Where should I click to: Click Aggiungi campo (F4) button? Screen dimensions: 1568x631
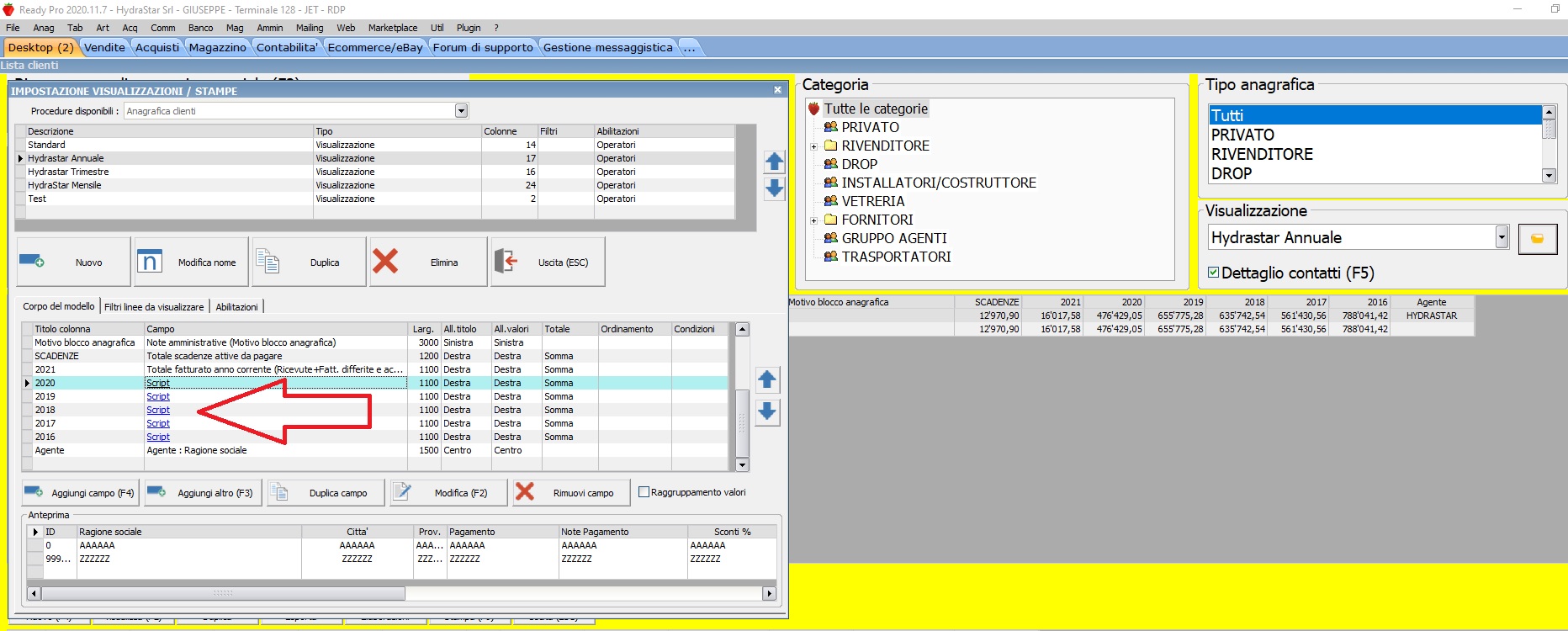(x=81, y=493)
